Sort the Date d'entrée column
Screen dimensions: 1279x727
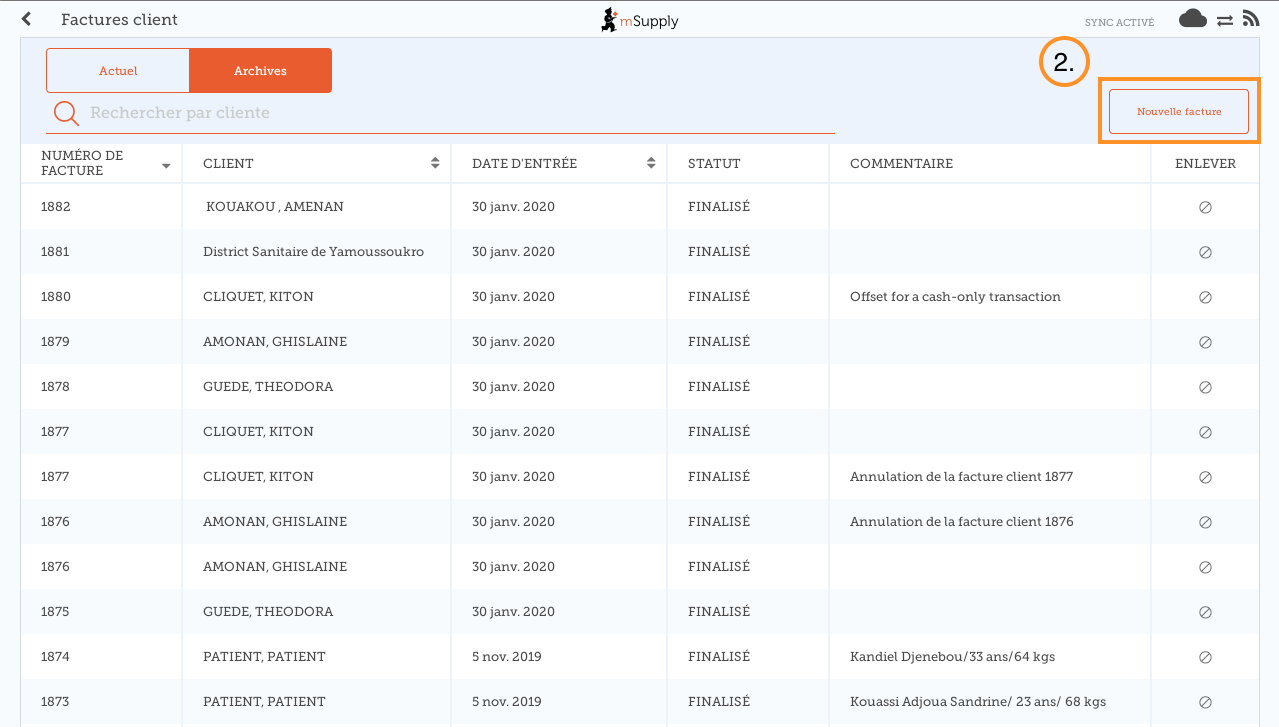tap(651, 163)
